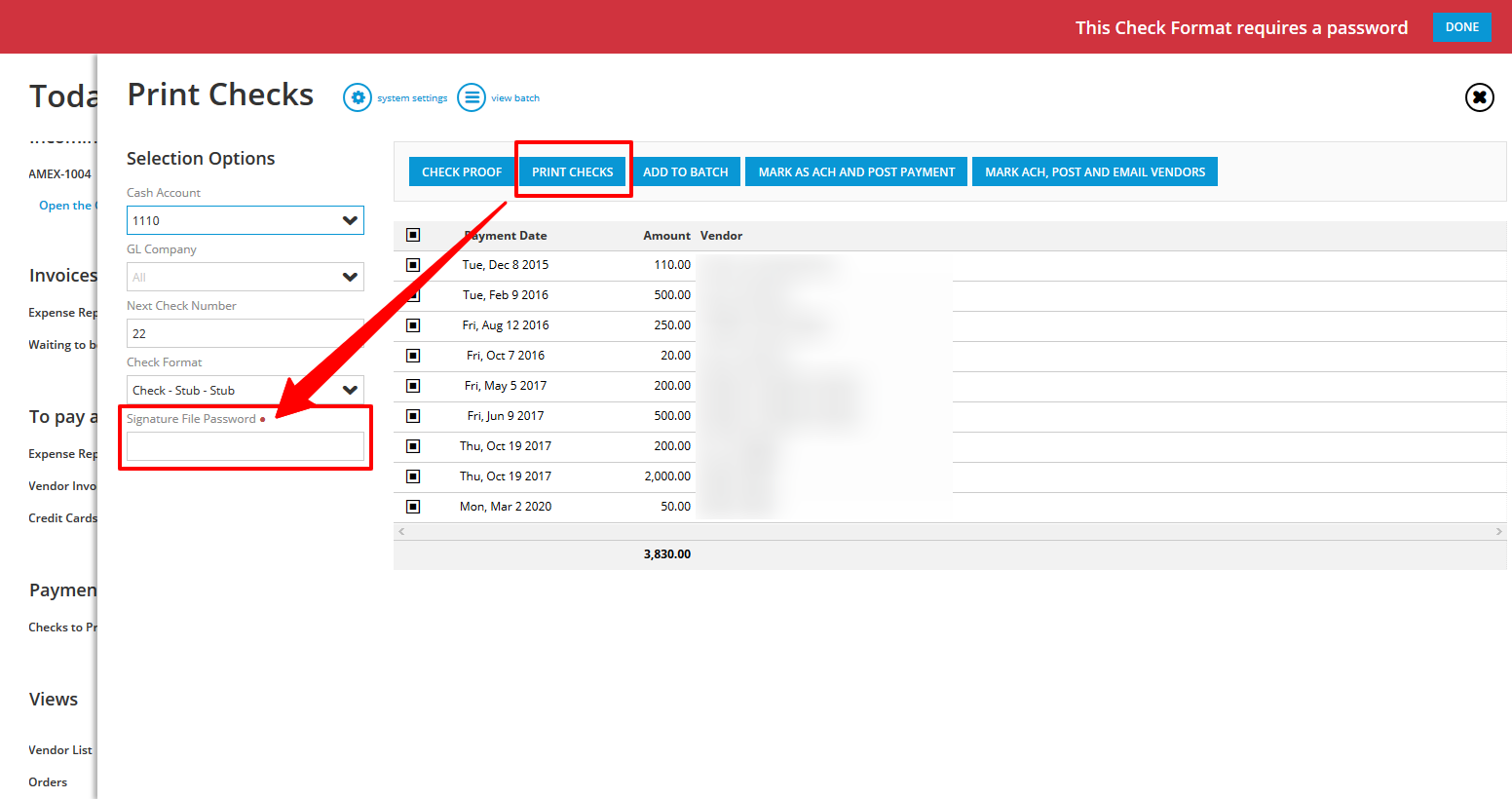This screenshot has width=1512, height=799.
Task: Open the view batch list icon
Action: pos(472,97)
